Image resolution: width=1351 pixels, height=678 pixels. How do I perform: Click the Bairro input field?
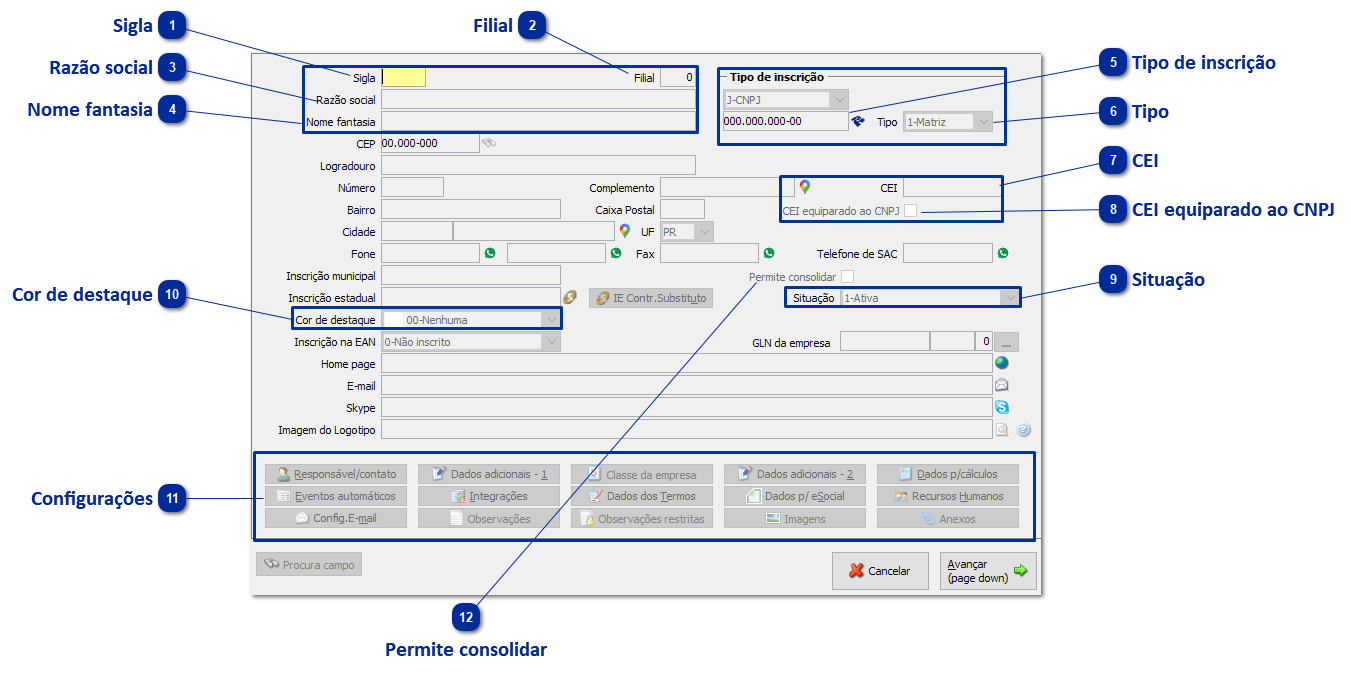471,210
